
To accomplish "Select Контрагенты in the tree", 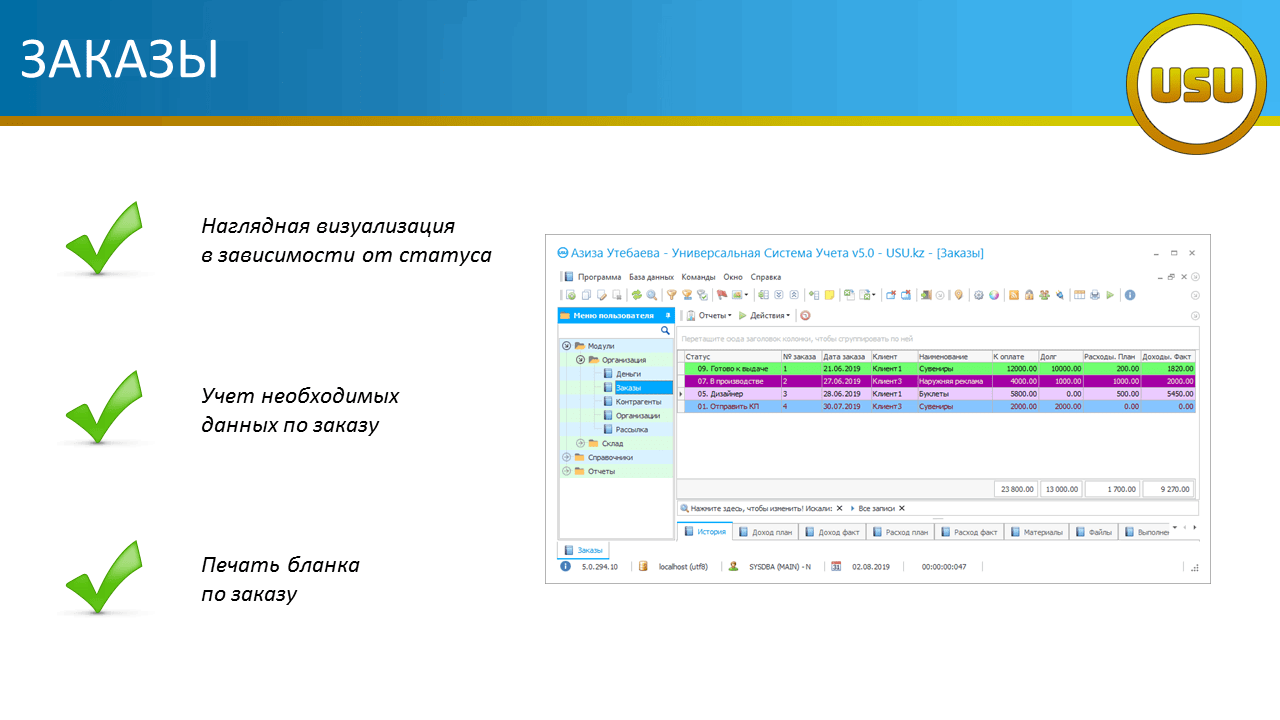I will tap(637, 401).
